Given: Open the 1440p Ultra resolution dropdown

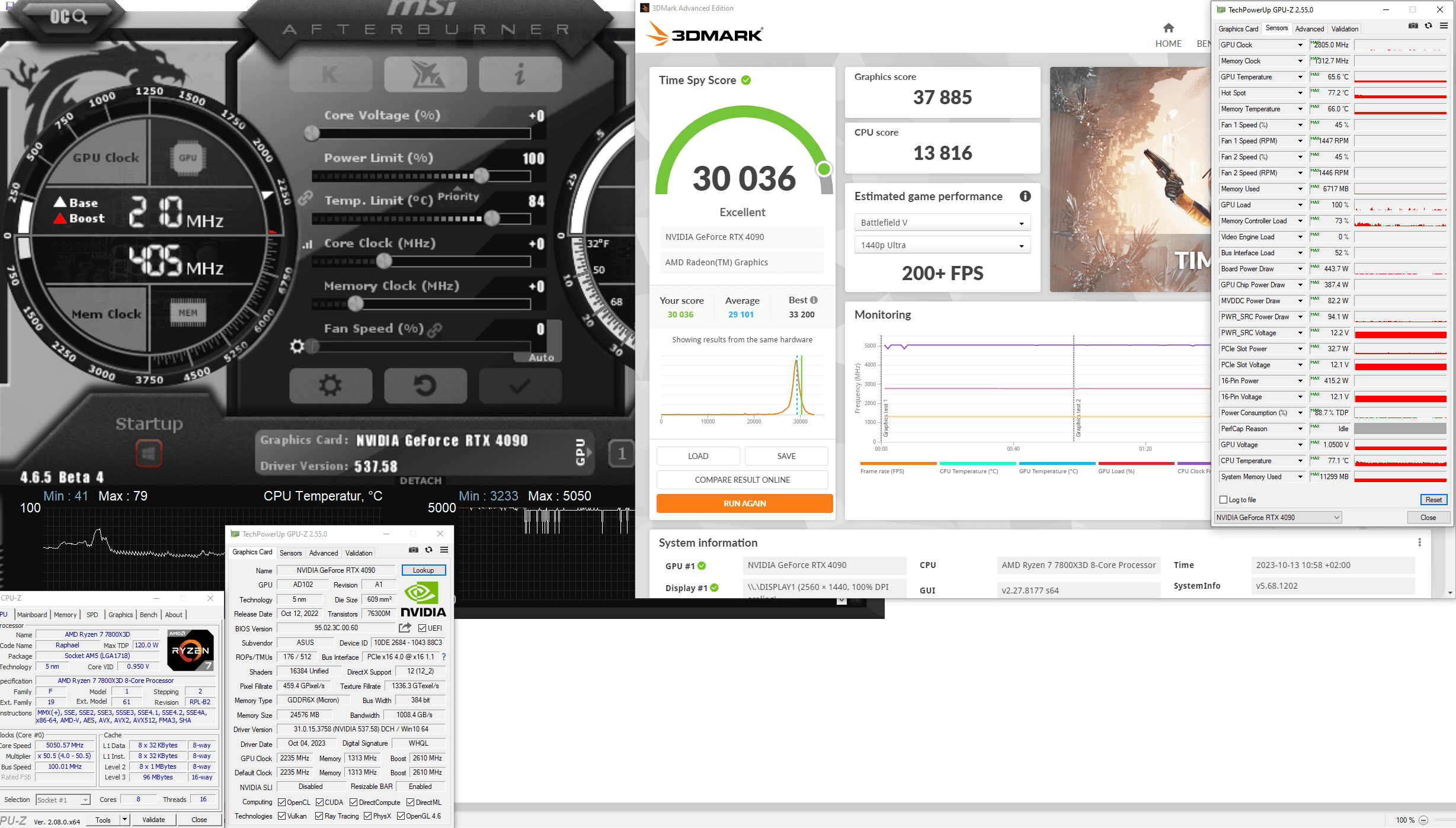Looking at the screenshot, I should pyautogui.click(x=942, y=245).
